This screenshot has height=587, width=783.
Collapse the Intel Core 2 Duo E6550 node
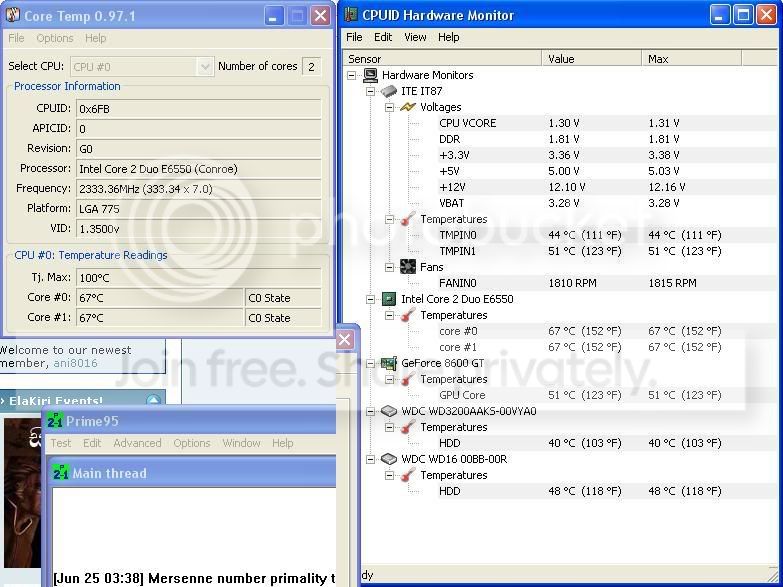pos(370,299)
